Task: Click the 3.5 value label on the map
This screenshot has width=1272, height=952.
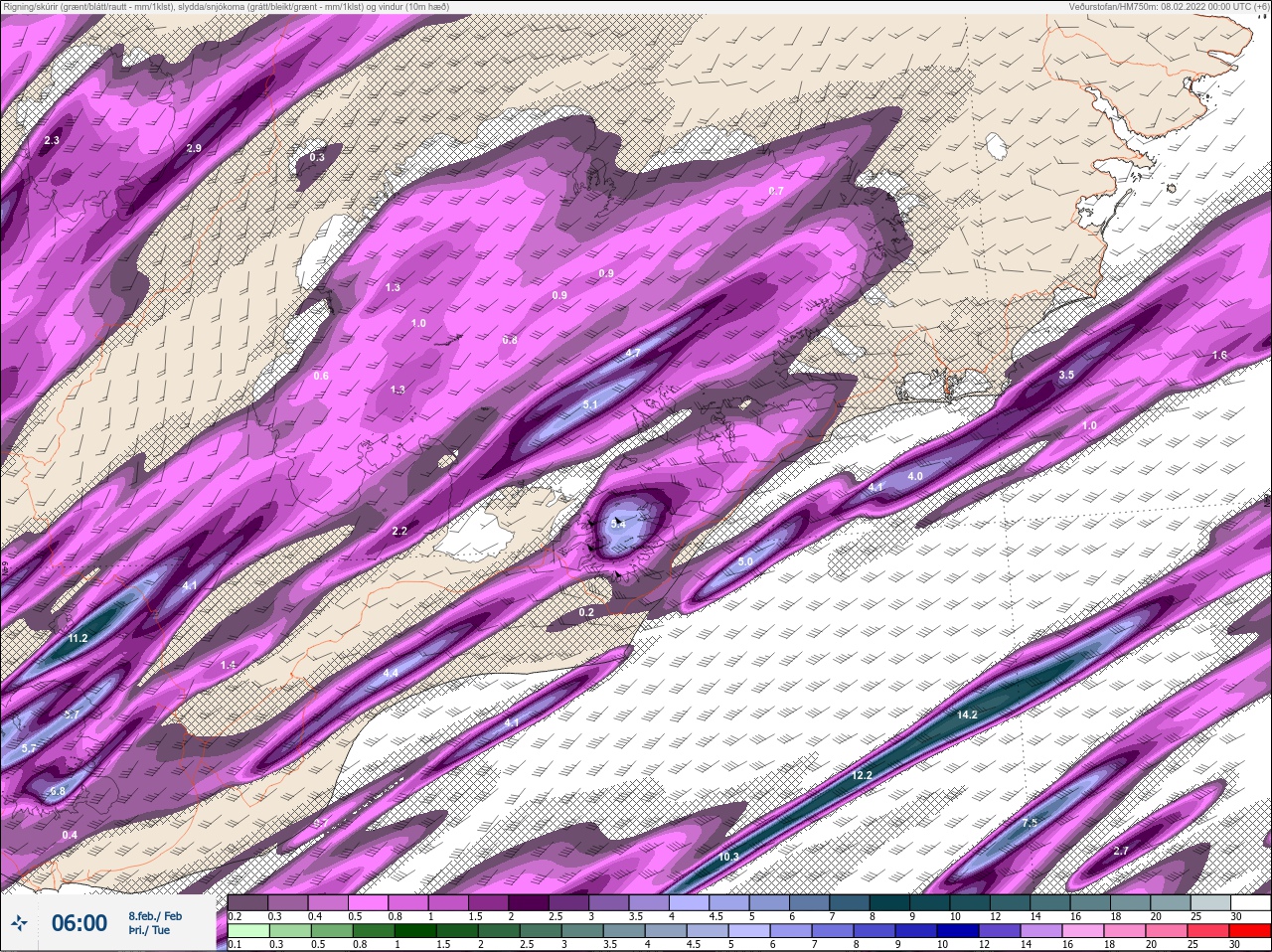Action: click(1066, 376)
